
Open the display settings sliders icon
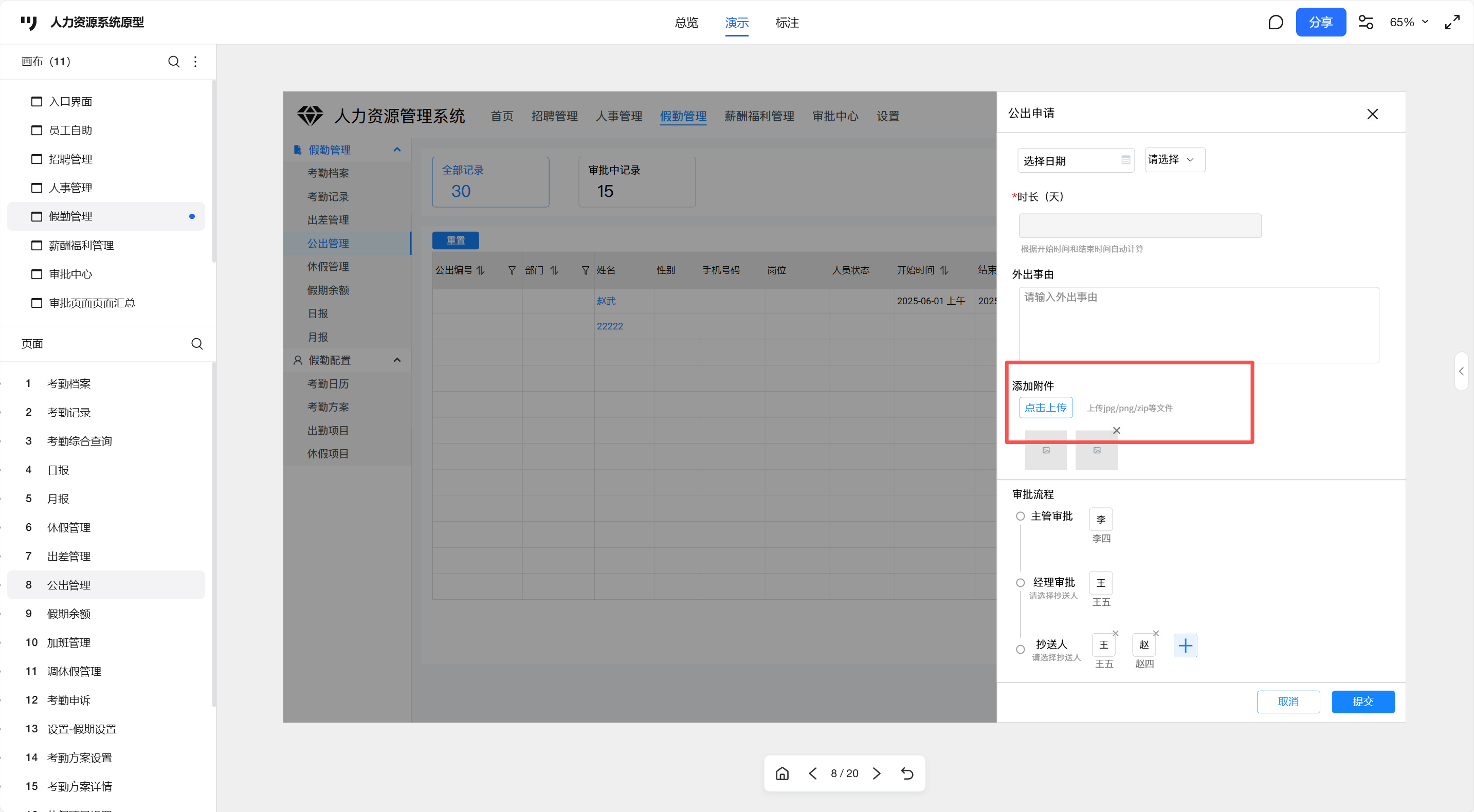1366,22
